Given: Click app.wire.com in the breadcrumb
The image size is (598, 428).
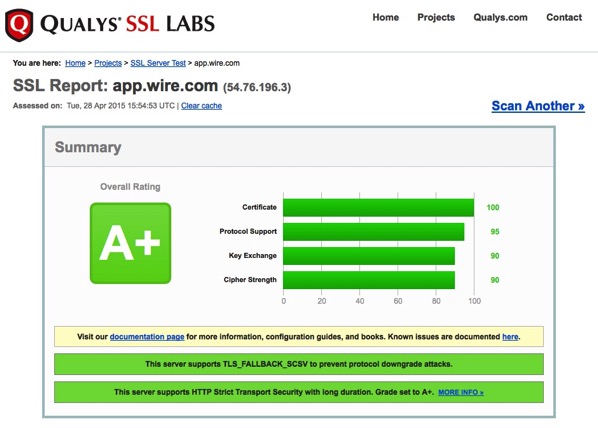Looking at the screenshot, I should pos(217,63).
